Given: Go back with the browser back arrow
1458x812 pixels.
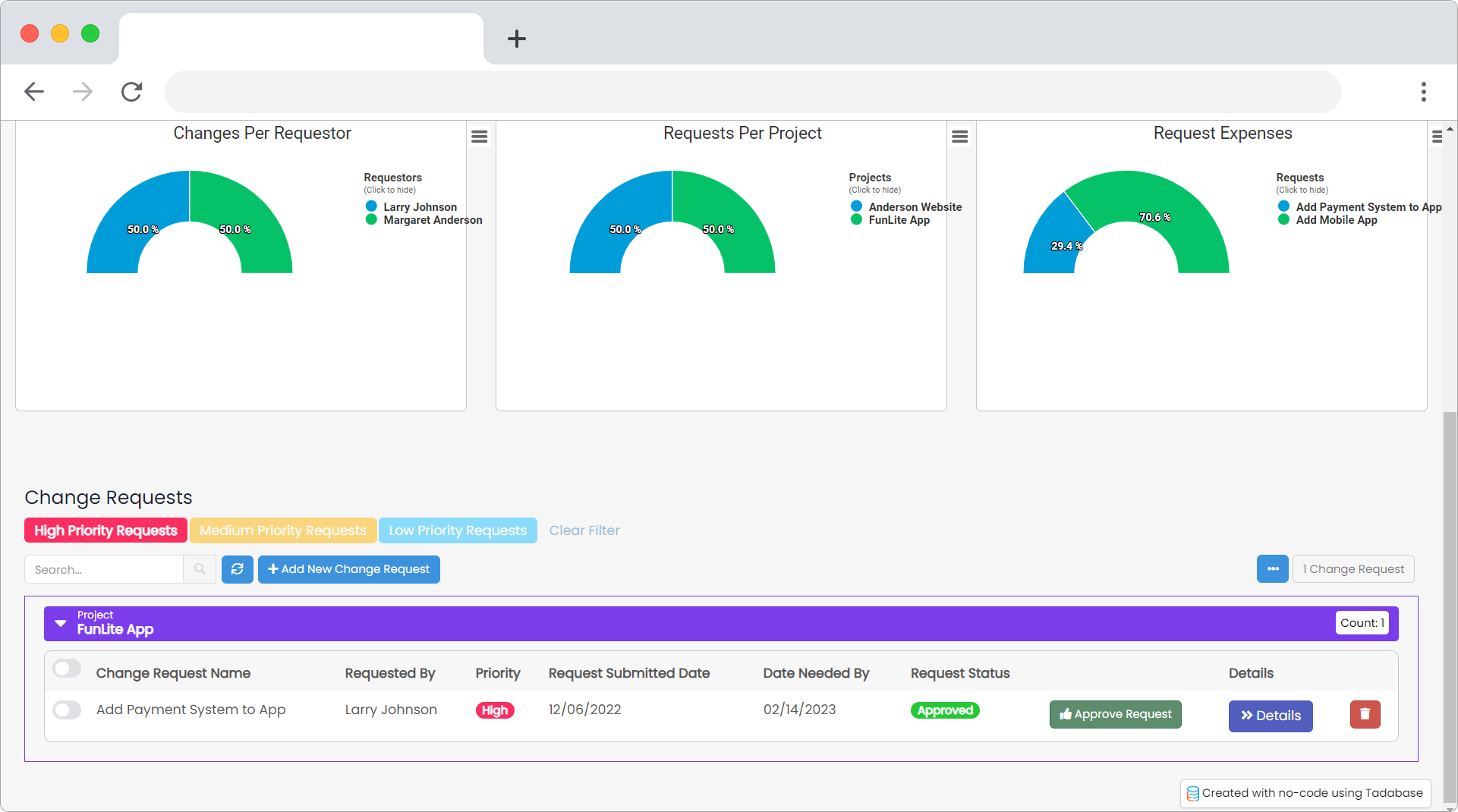Looking at the screenshot, I should 34,92.
